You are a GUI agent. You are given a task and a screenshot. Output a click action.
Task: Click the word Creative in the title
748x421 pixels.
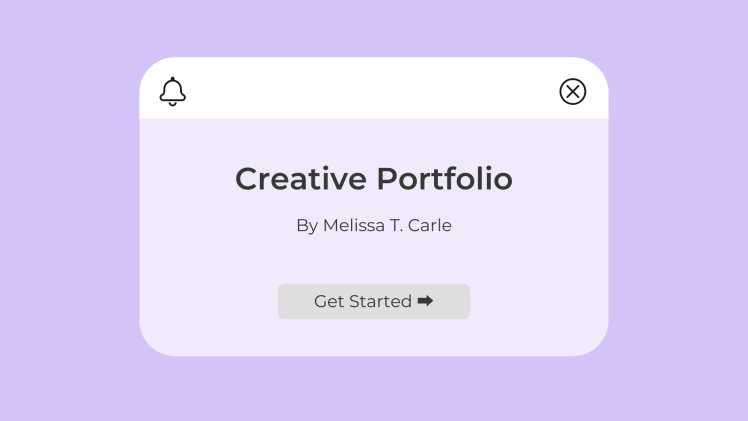tap(301, 179)
